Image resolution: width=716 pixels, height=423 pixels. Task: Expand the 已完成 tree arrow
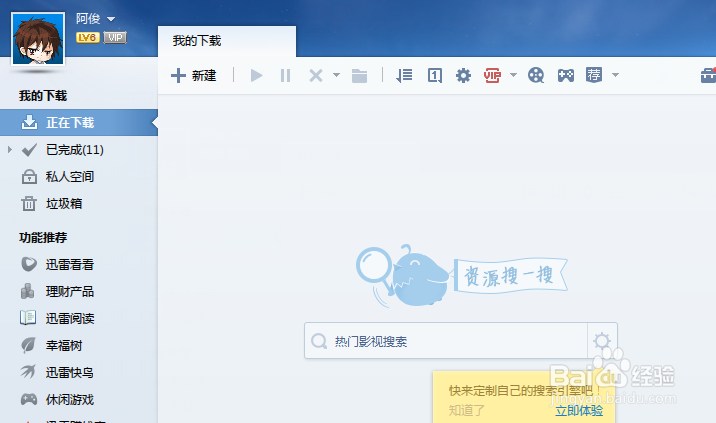coord(10,149)
